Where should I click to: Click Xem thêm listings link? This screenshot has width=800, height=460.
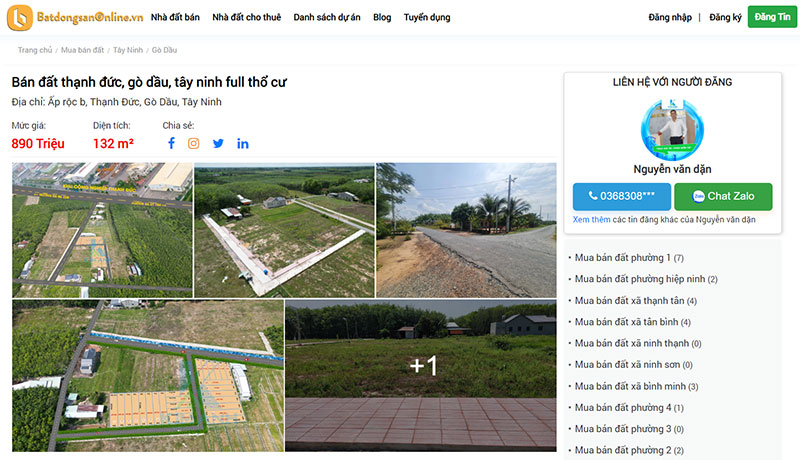tap(591, 219)
